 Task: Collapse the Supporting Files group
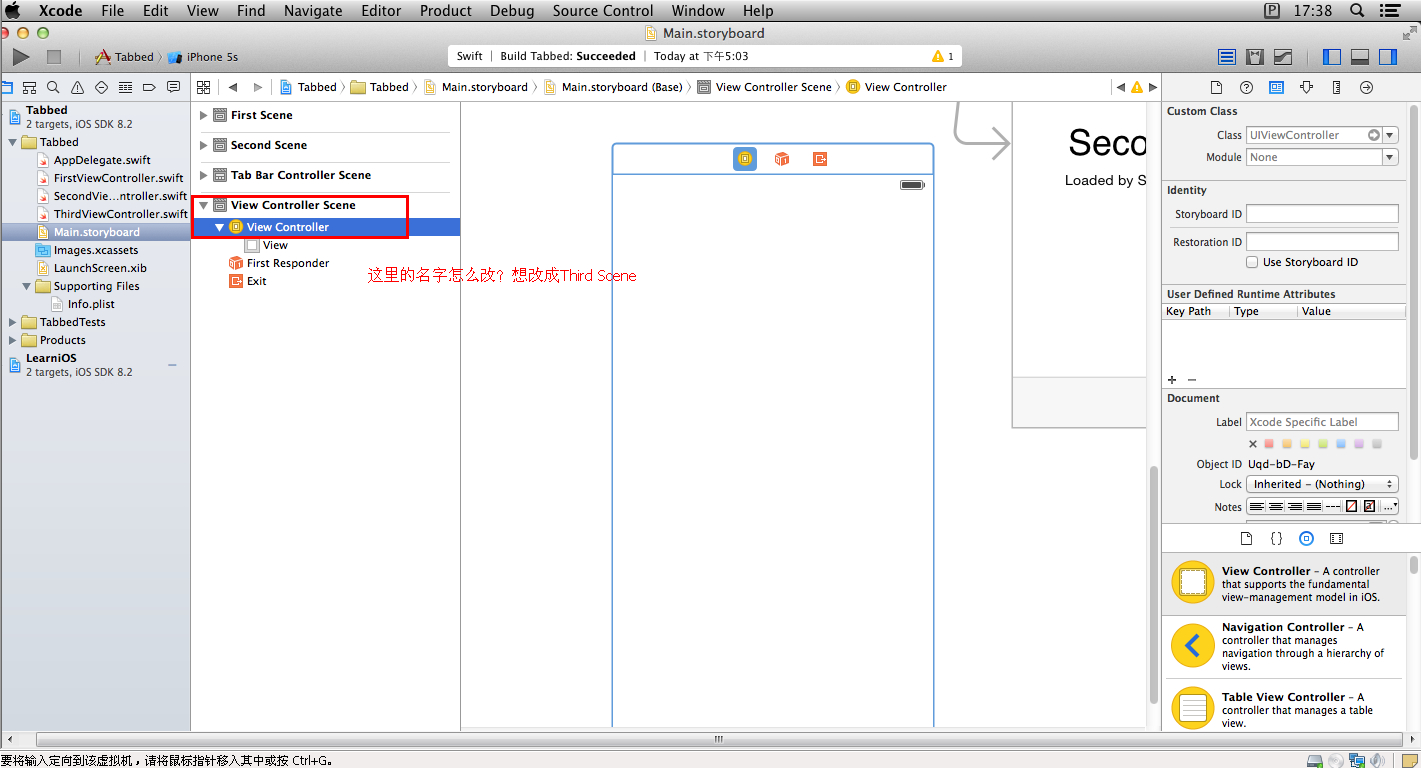click(x=28, y=286)
